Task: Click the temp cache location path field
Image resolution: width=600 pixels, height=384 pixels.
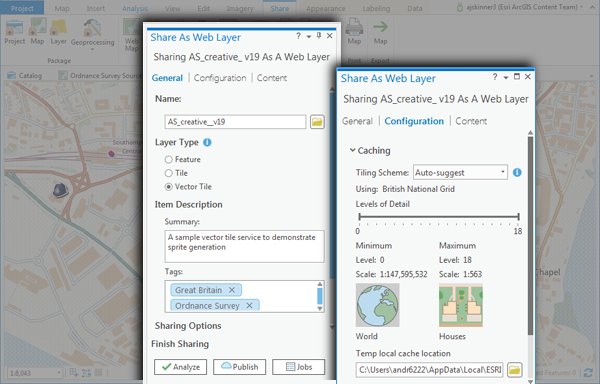Action: click(x=429, y=370)
